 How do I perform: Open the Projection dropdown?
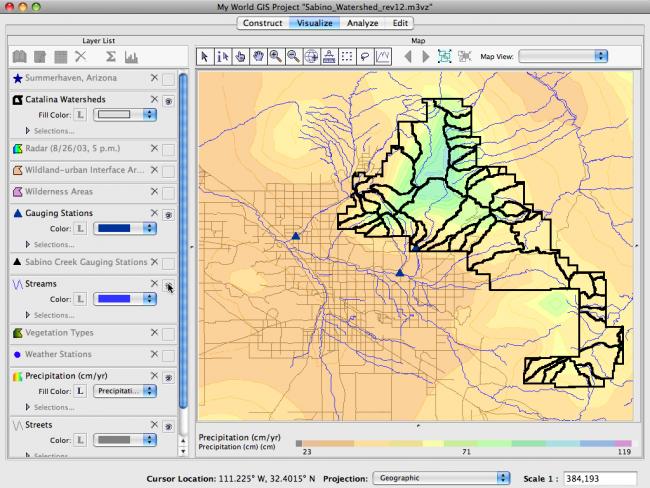point(440,478)
